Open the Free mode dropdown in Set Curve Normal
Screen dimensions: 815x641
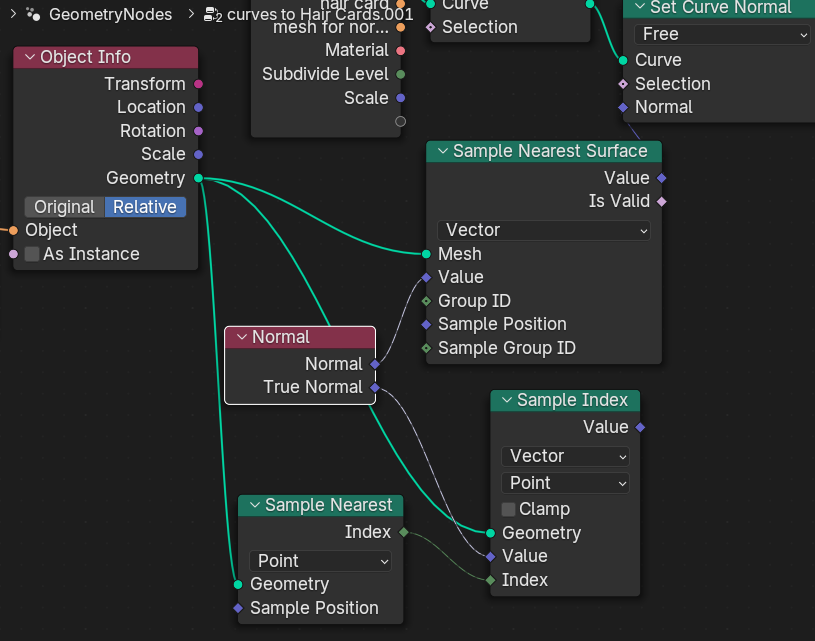coord(721,34)
